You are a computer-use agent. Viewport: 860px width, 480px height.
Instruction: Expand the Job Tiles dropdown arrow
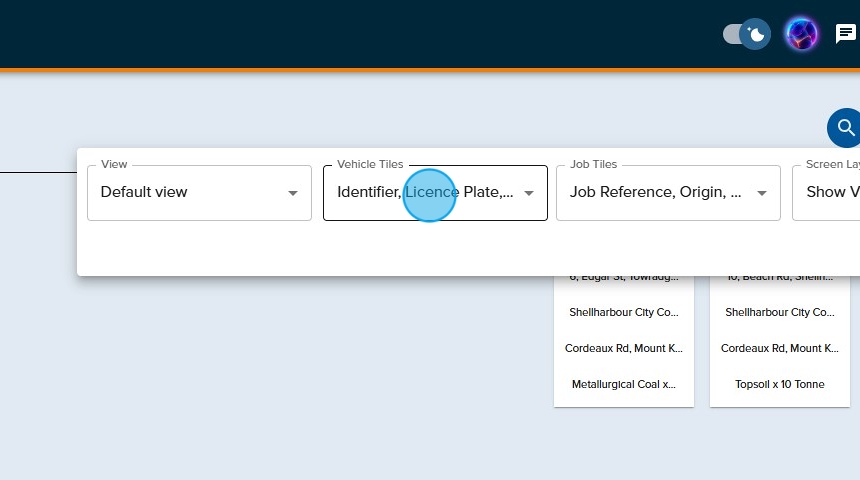click(x=762, y=193)
